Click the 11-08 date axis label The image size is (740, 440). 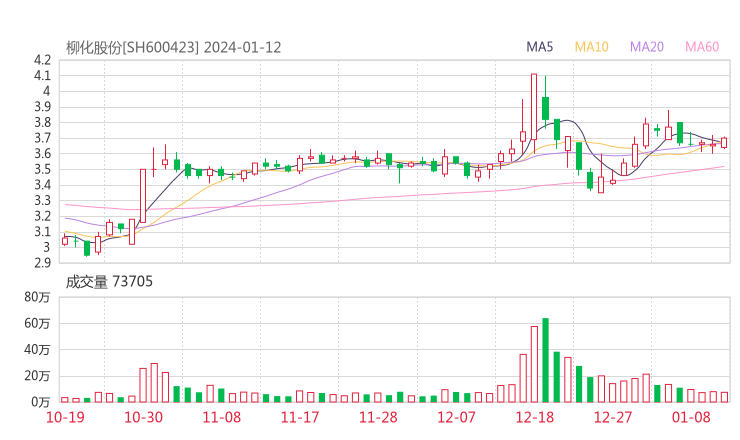click(221, 417)
